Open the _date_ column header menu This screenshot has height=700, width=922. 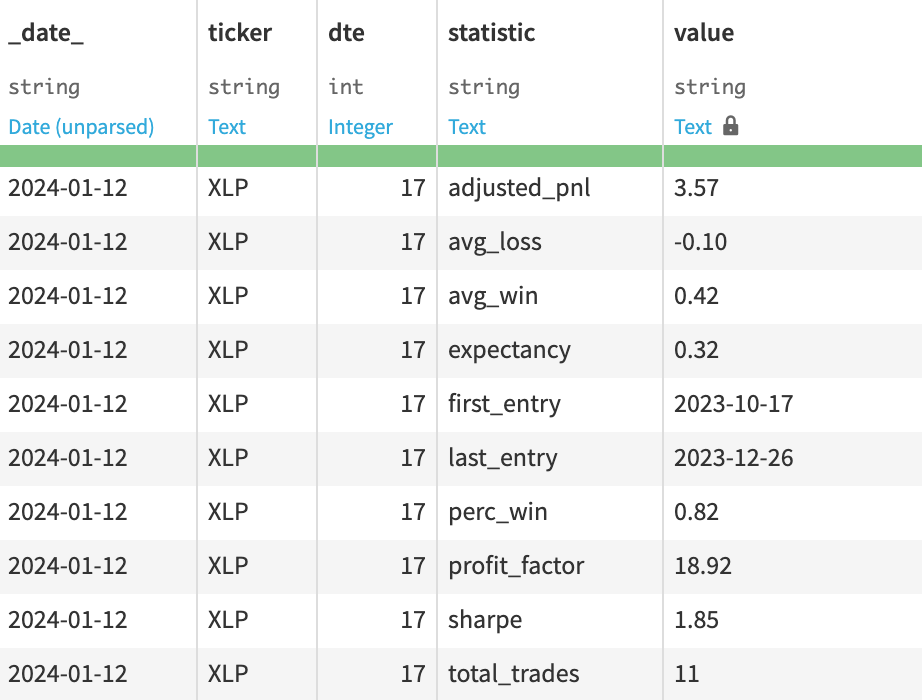coord(46,33)
